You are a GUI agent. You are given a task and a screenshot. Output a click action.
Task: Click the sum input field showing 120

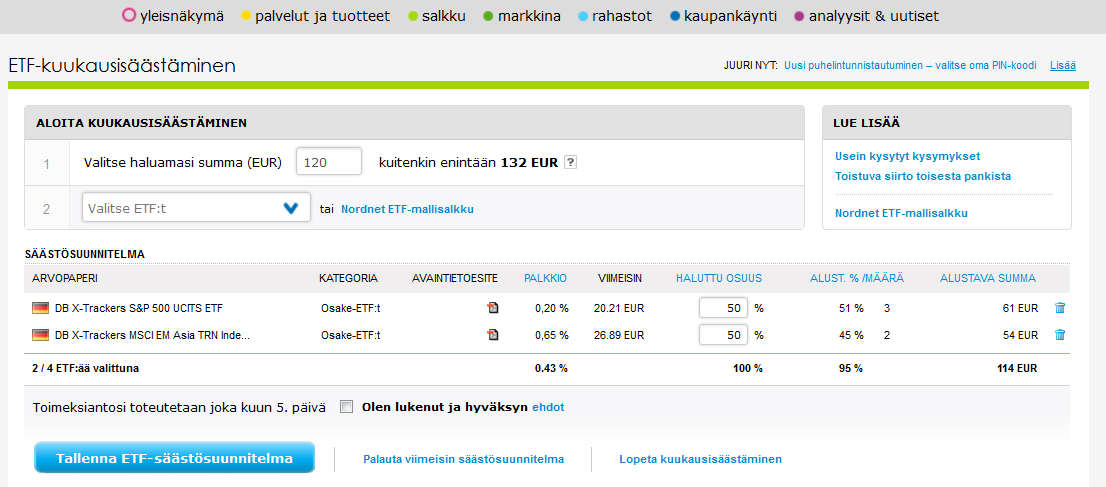[329, 162]
